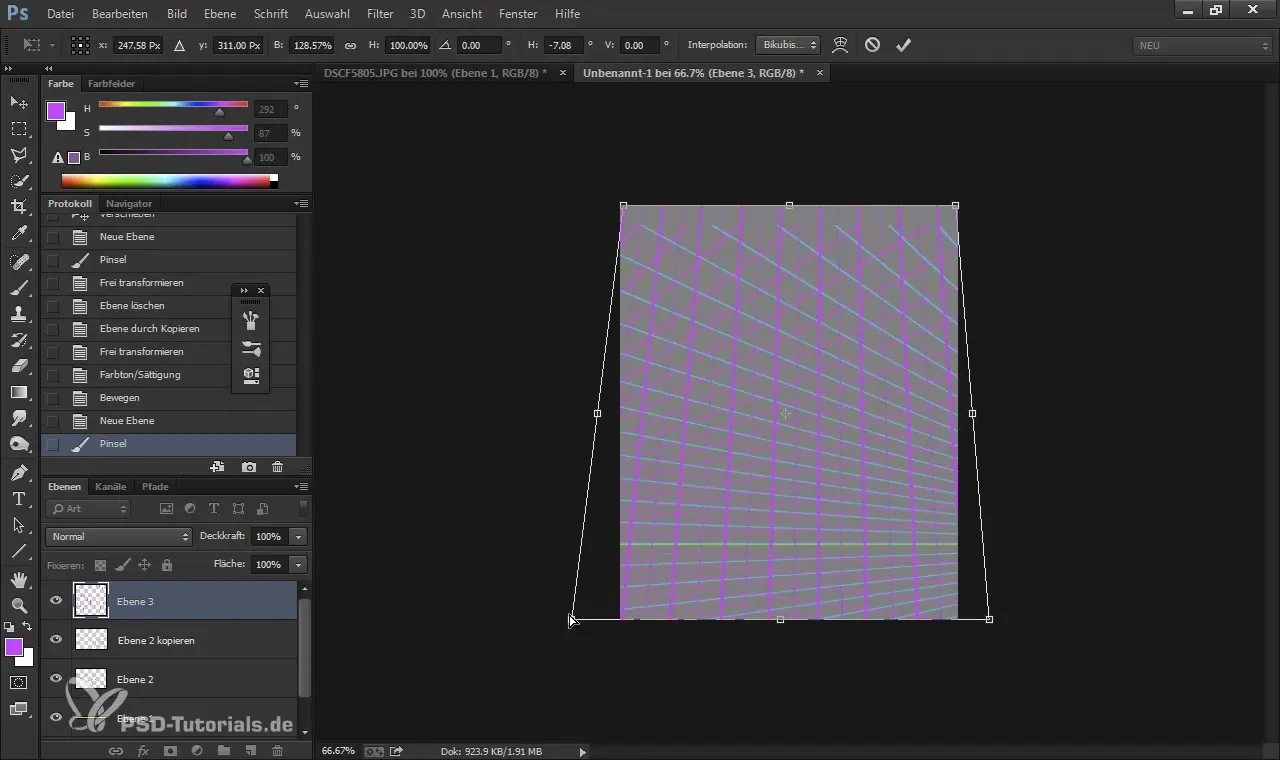Select the Zoom tool
The width and height of the screenshot is (1280, 760).
[x=19, y=605]
